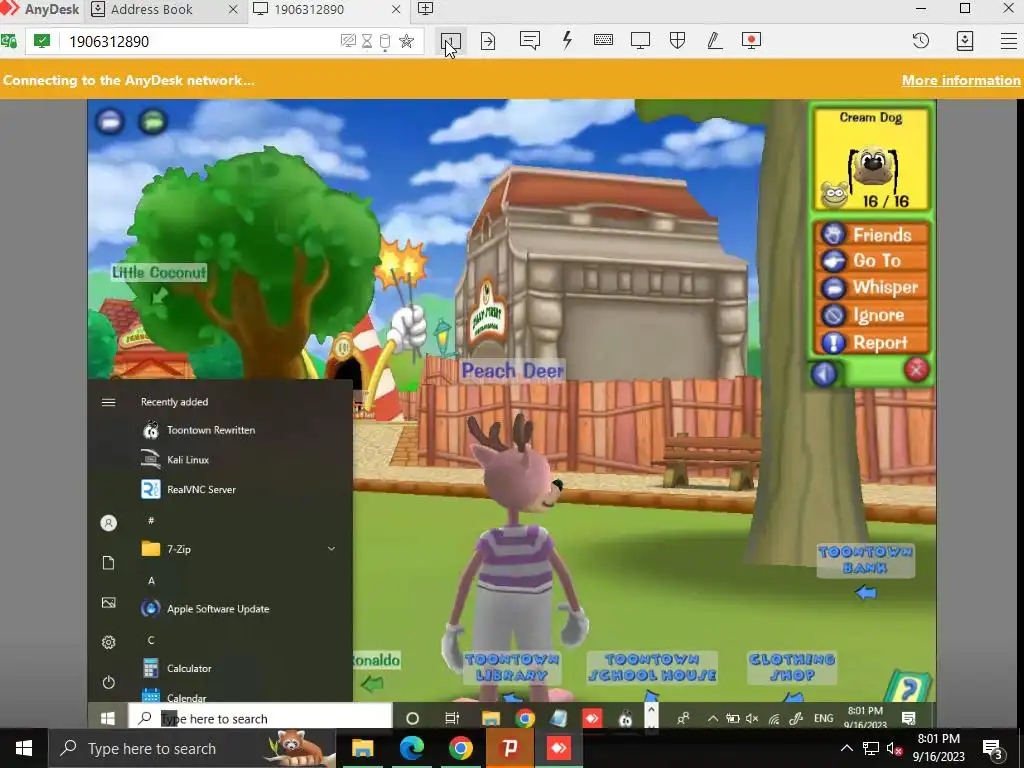Launch Toontown Rewritten from Start menu
1024x768 pixels.
tap(210, 430)
